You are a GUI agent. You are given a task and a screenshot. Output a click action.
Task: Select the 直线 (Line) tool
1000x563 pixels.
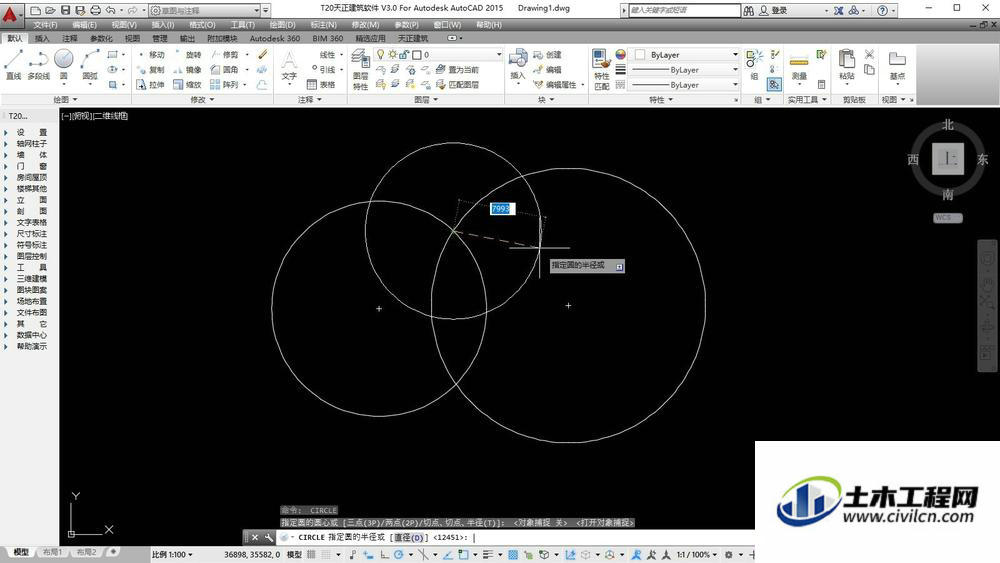[x=13, y=64]
